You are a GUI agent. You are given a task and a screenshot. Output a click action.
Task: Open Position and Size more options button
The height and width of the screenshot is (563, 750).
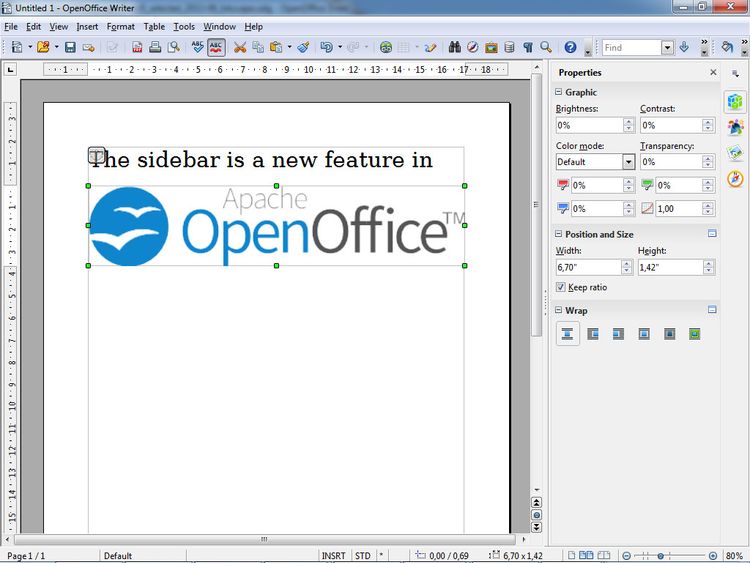[712, 233]
